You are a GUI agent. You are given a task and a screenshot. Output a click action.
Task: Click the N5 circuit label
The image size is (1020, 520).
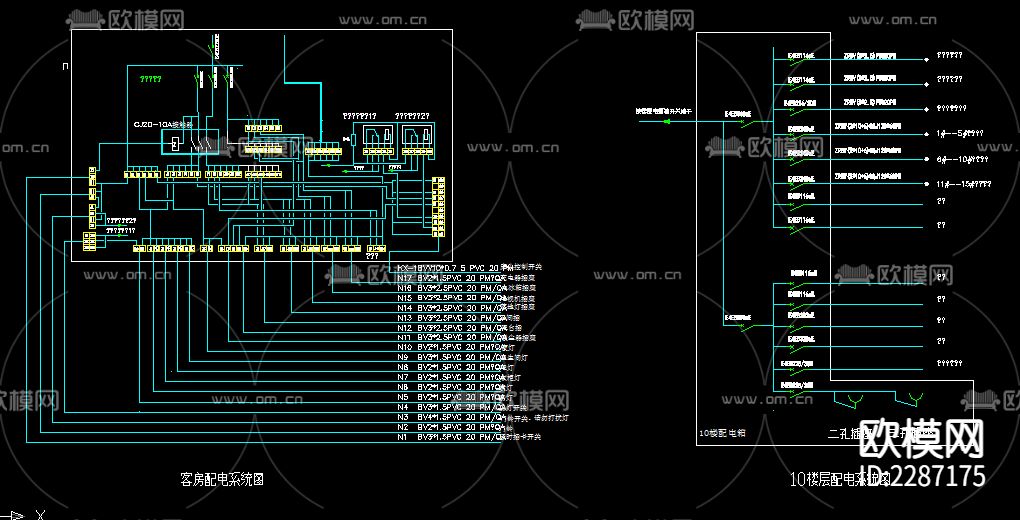pyautogui.click(x=402, y=397)
